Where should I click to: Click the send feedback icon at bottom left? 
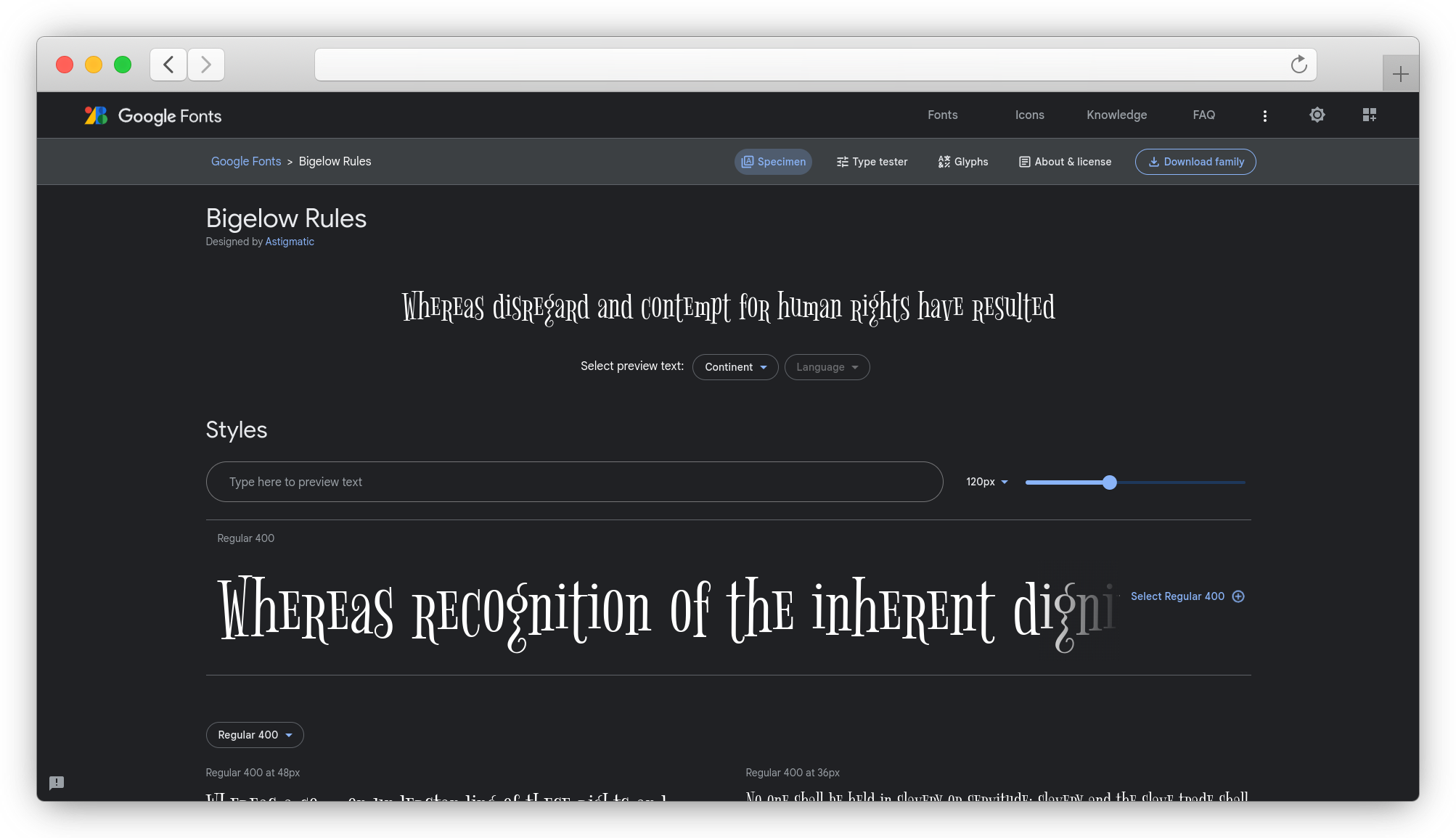click(57, 783)
